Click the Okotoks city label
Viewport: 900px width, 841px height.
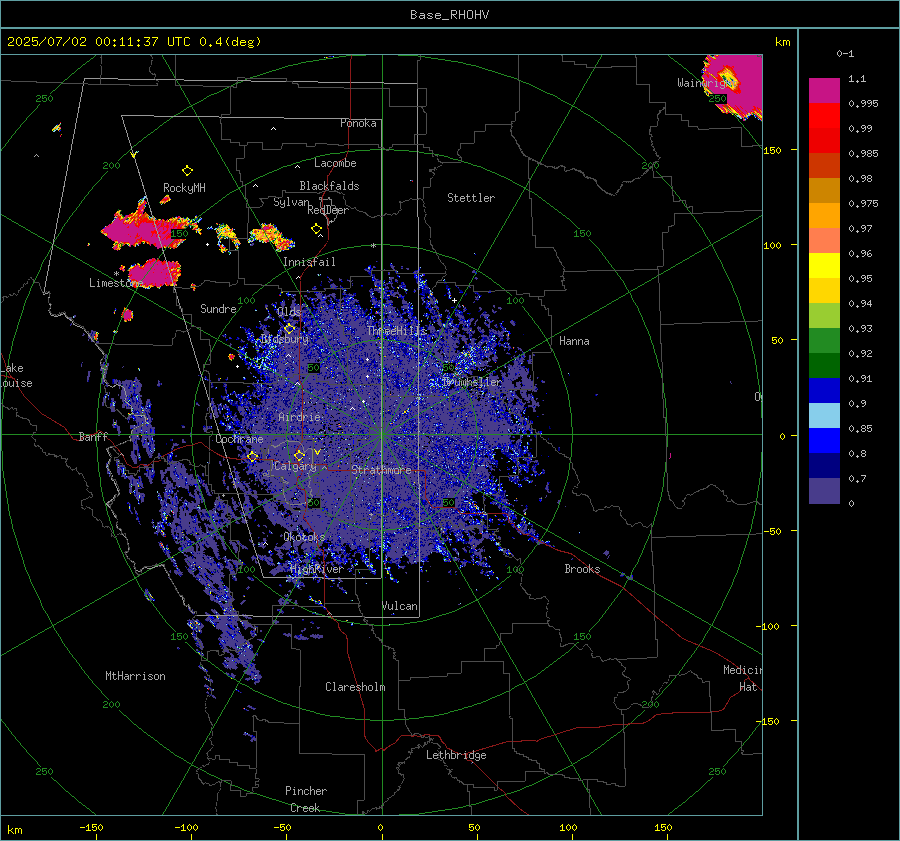304,537
